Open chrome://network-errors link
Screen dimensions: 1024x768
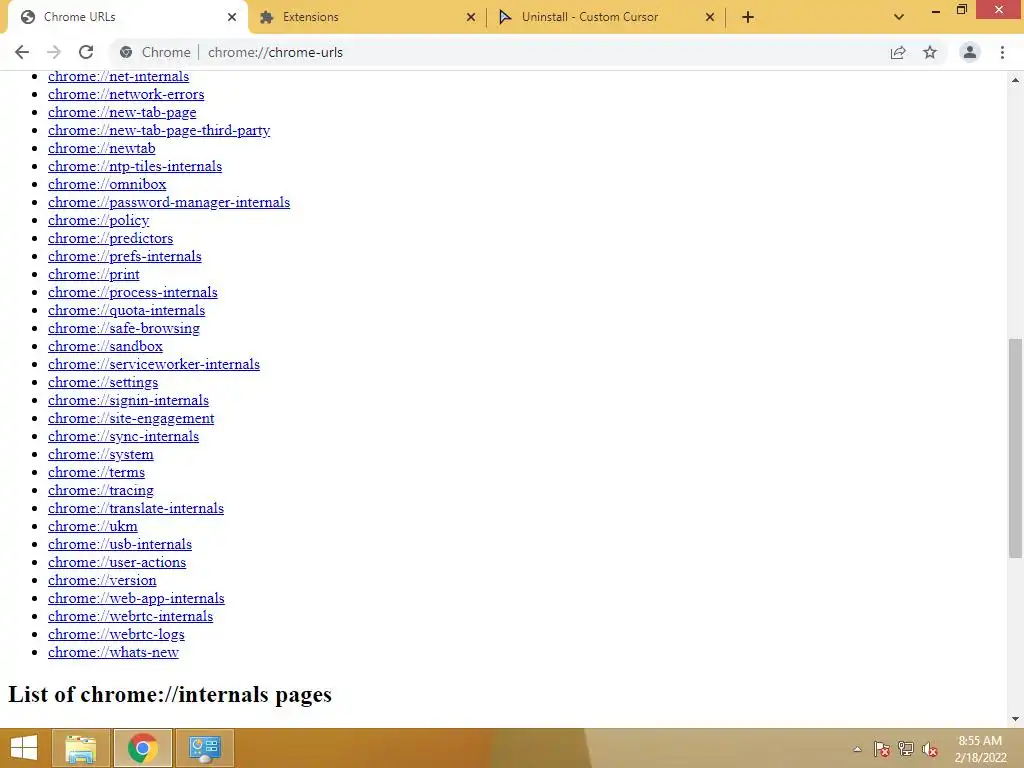tap(126, 94)
